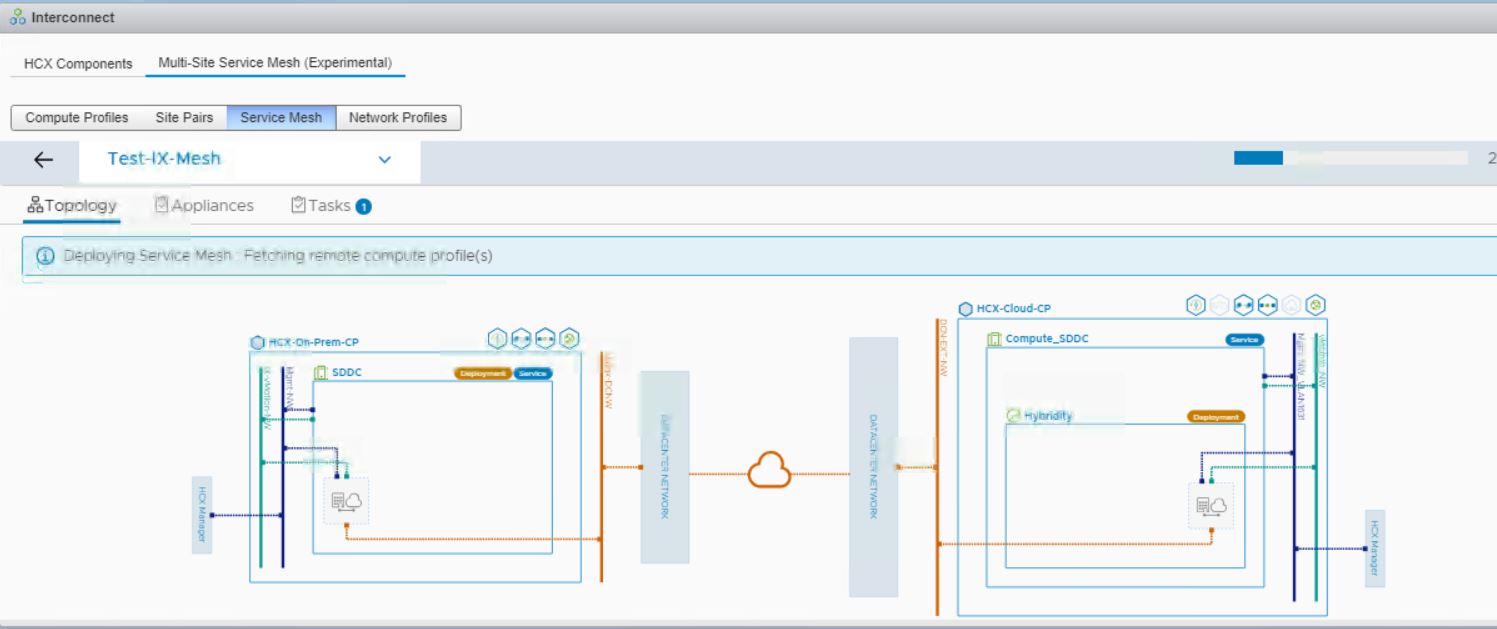Click the first service hexagon above HCX-Cloud-CP

point(1195,306)
